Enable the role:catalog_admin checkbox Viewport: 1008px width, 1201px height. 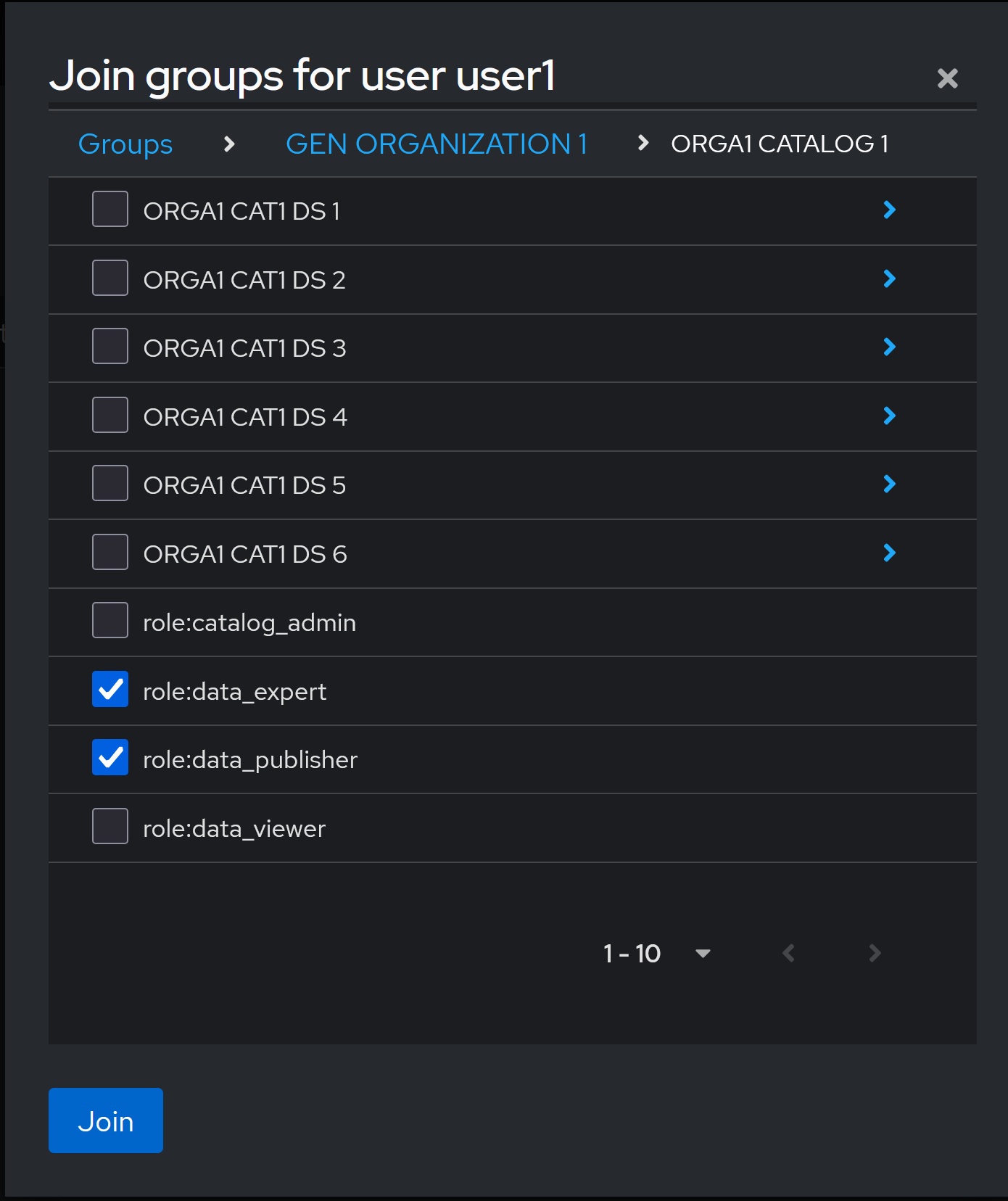110,620
